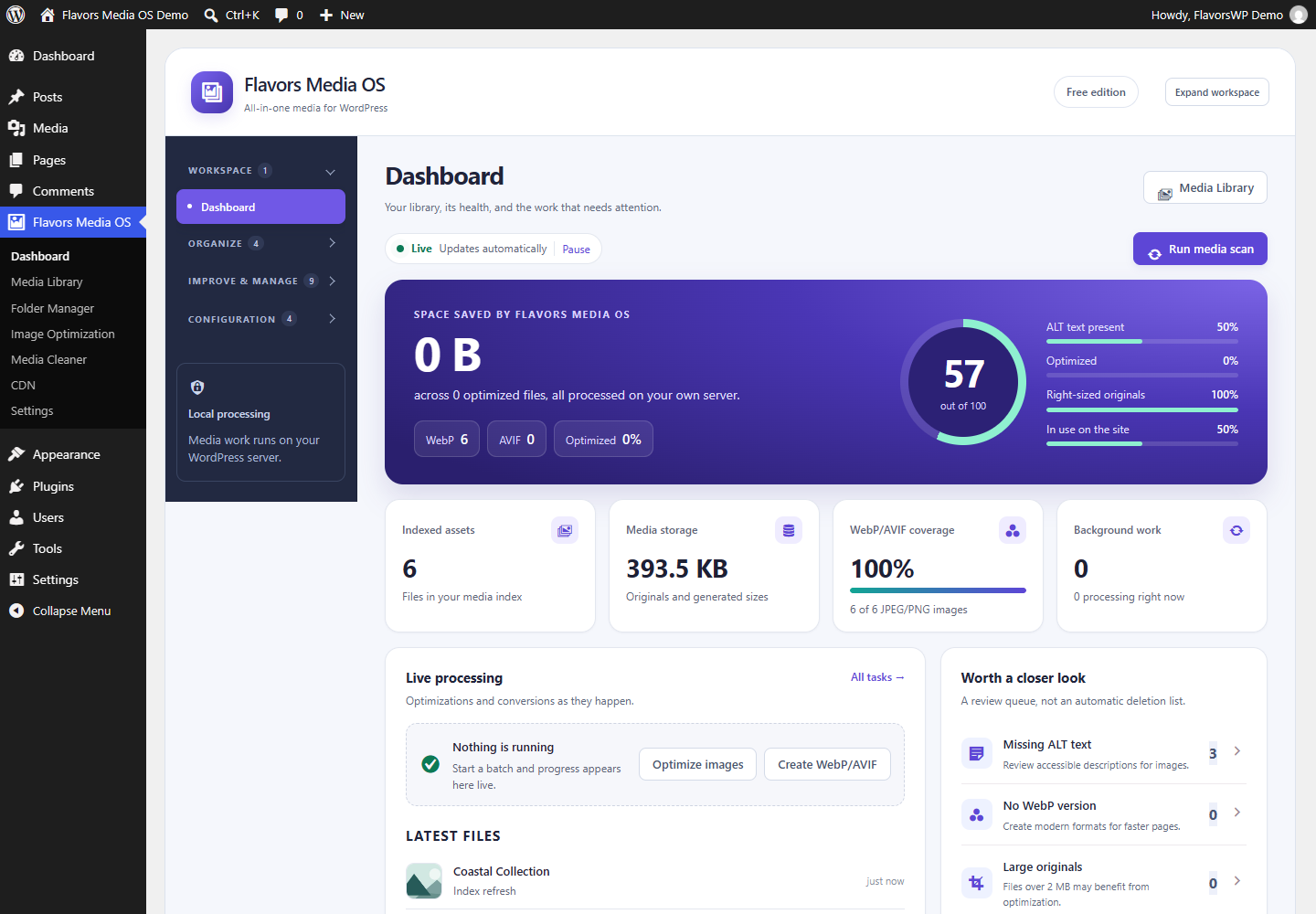
Task: Click Collapse Menu in the sidebar
Action: 73,611
